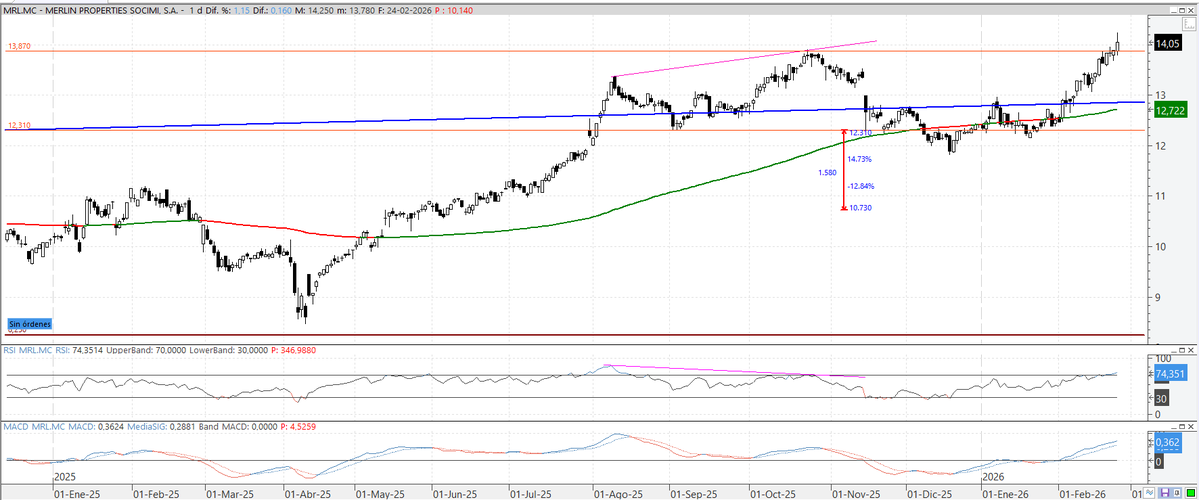
Task: Click the 12,310 support level label at left
Action: point(19,125)
